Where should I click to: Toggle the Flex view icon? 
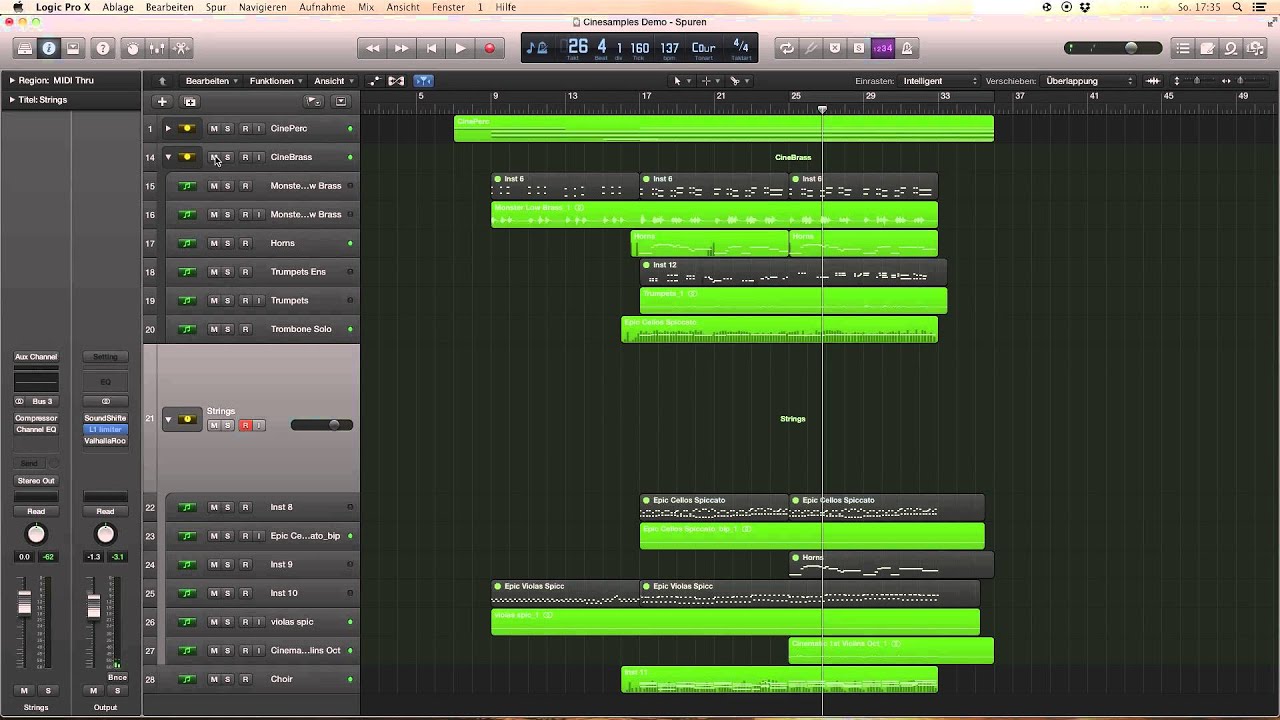[x=396, y=81]
